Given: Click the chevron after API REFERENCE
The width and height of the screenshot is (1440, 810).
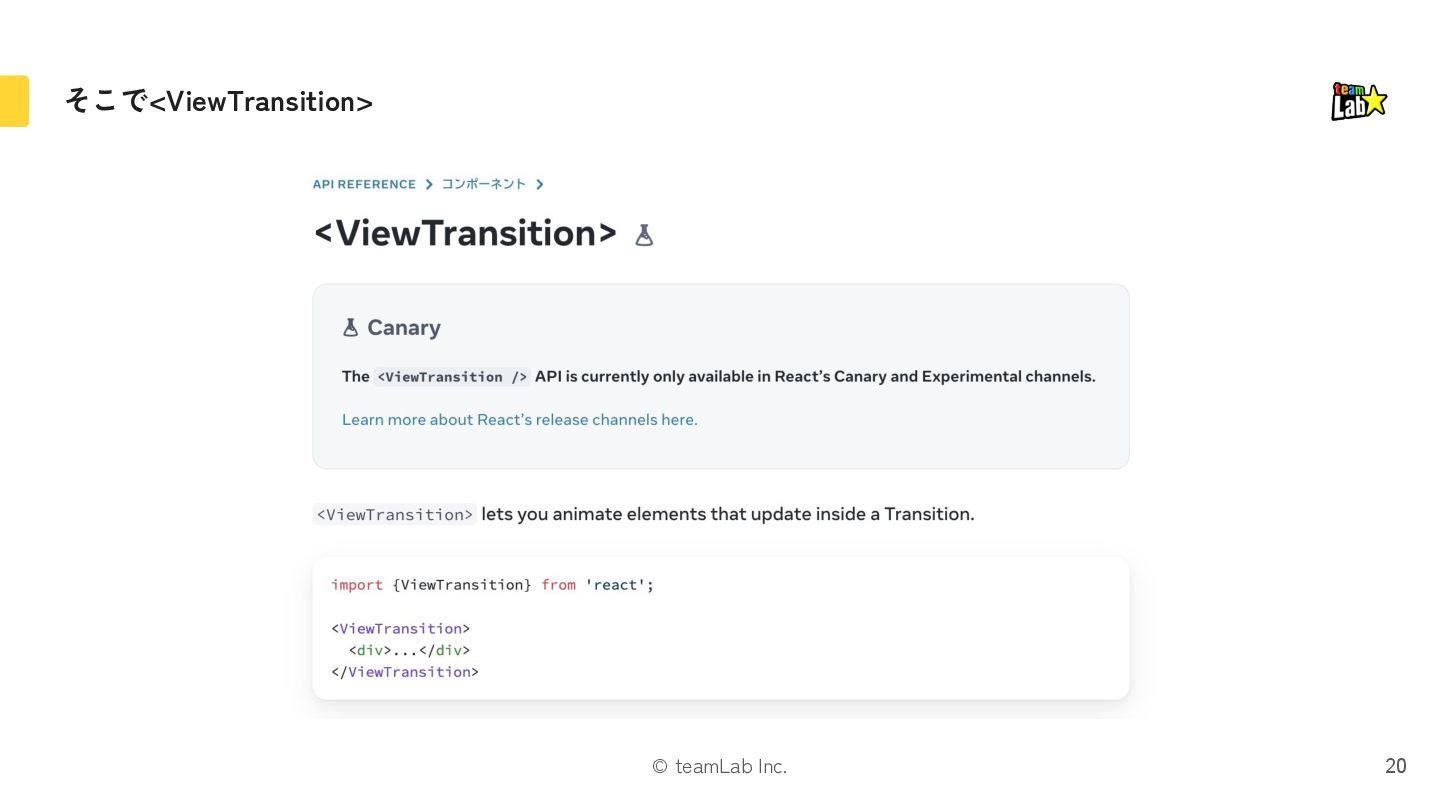Looking at the screenshot, I should click(x=429, y=185).
